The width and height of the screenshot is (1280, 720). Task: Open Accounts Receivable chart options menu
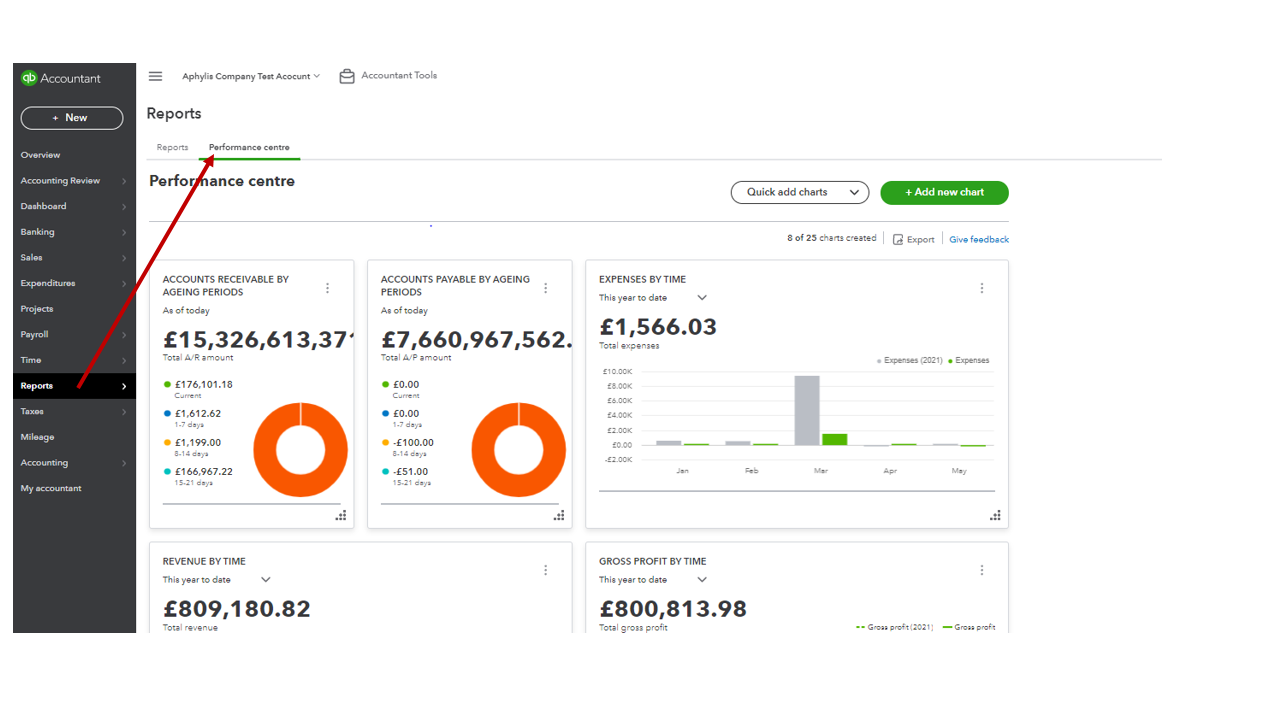coord(327,288)
